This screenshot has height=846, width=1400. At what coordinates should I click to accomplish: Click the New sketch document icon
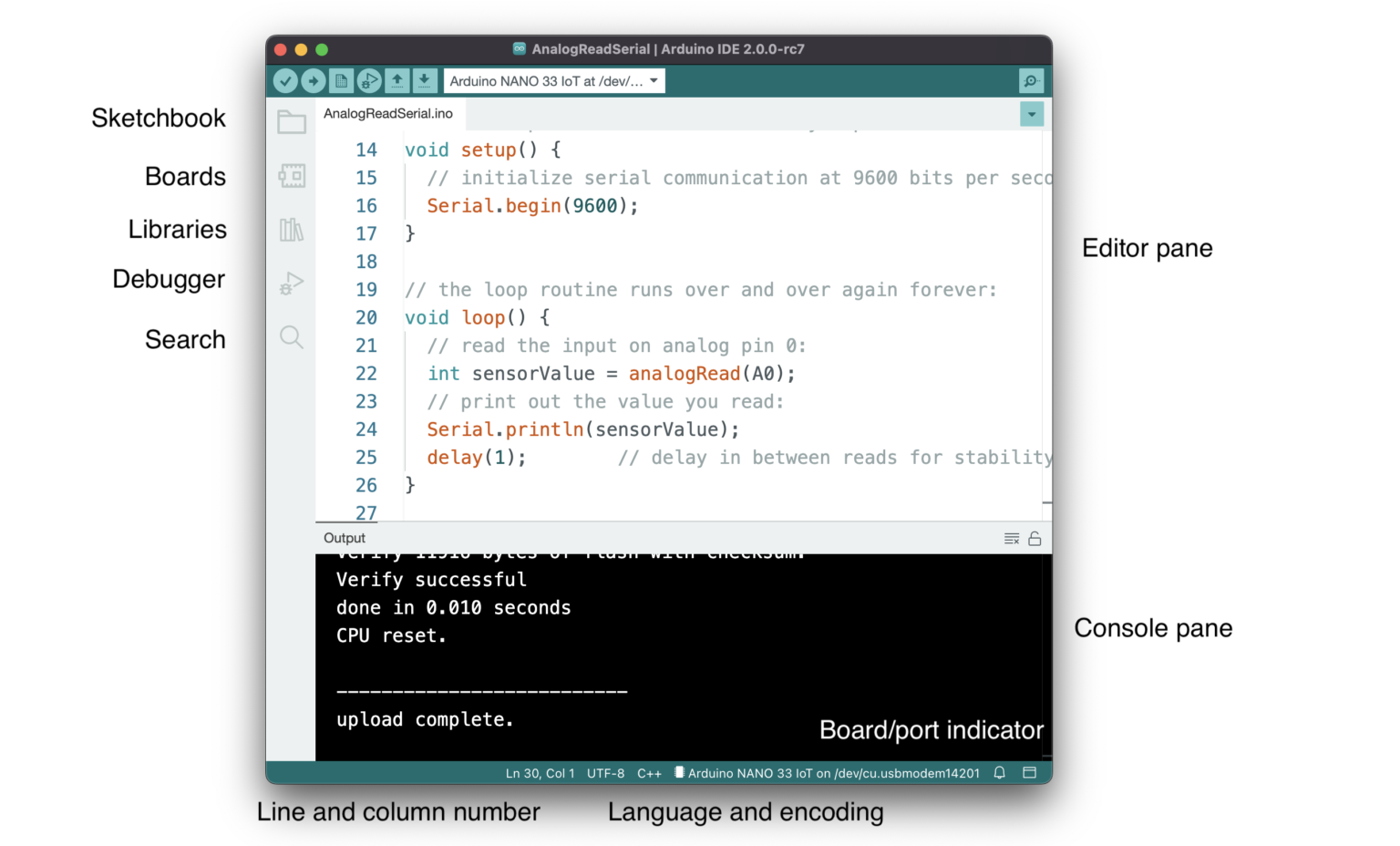click(x=341, y=81)
